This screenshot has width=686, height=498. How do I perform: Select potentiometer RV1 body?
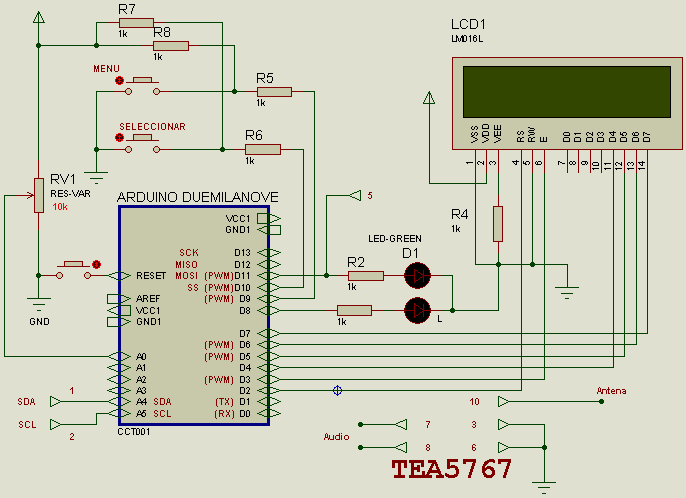39,195
